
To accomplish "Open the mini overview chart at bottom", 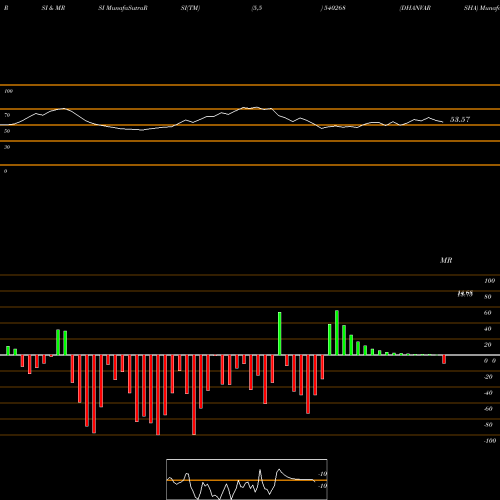I will 247,479.
